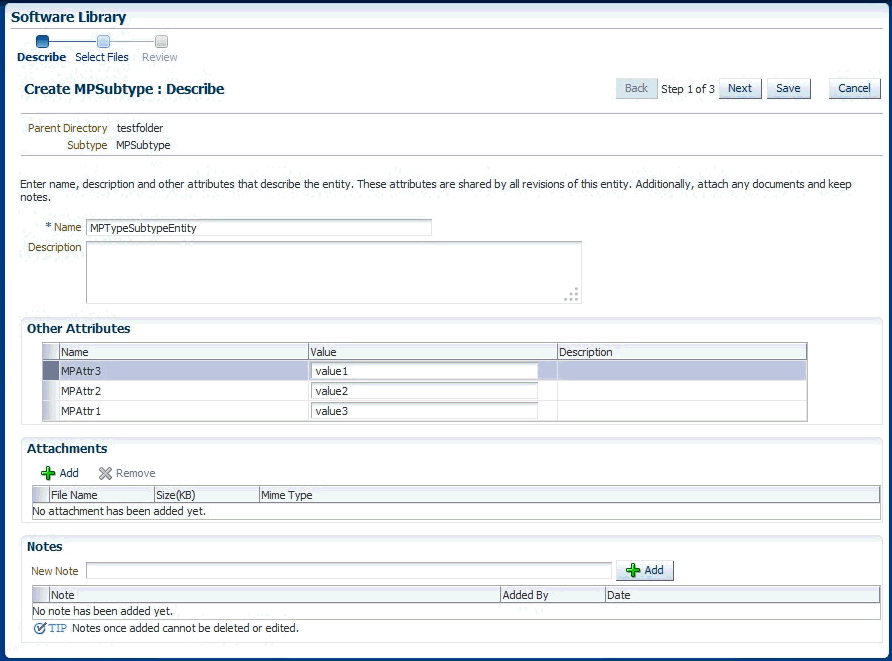Click the Describe step icon in train

42,42
